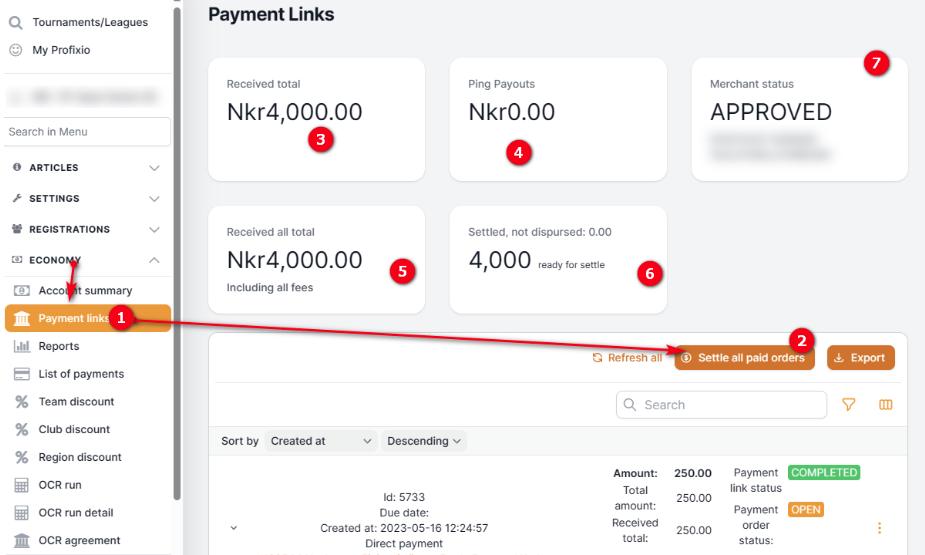Open the Created at sort dropdown

click(321, 441)
